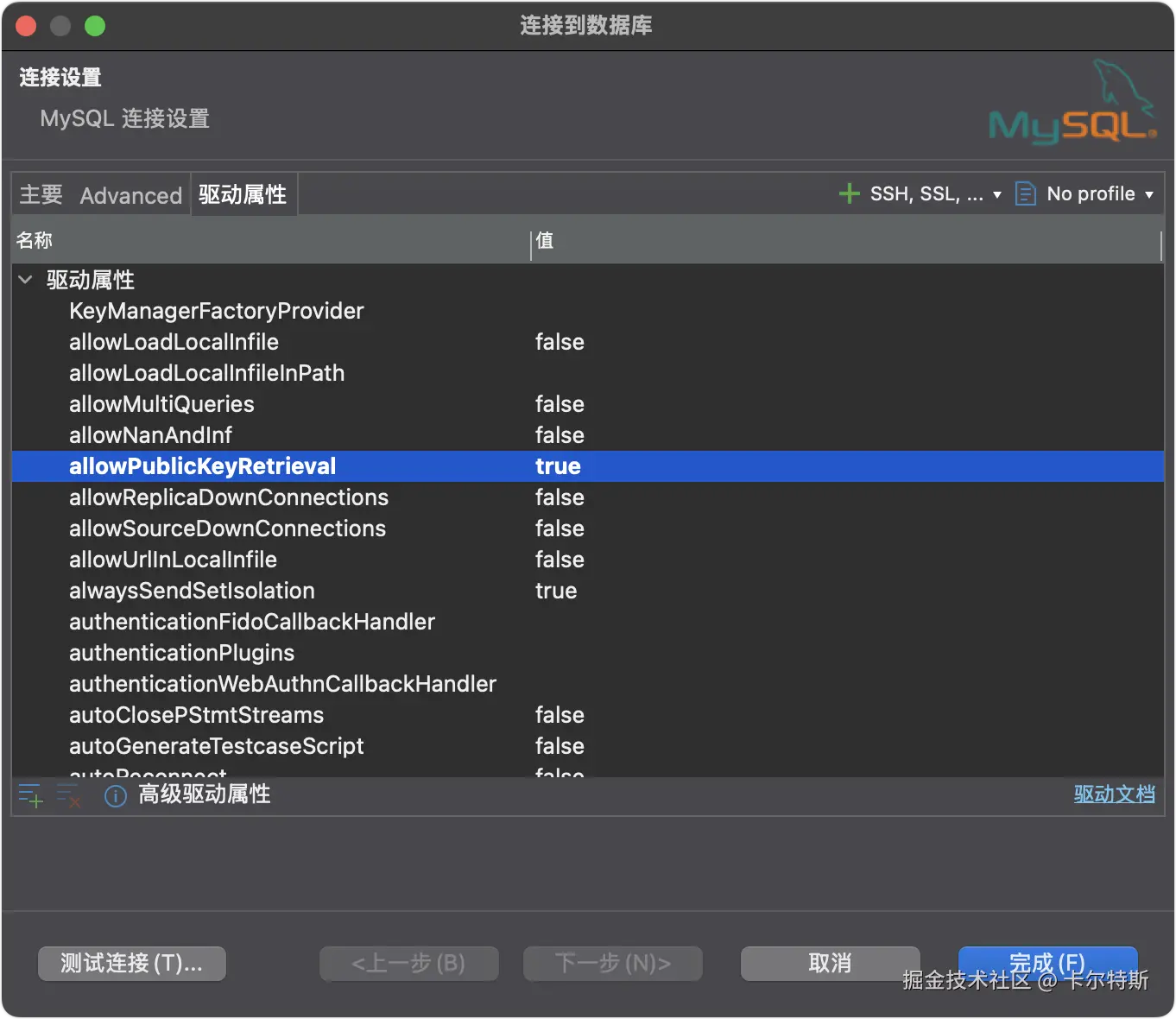Click the 名称 column header
The image size is (1176, 1019).
click(x=271, y=240)
